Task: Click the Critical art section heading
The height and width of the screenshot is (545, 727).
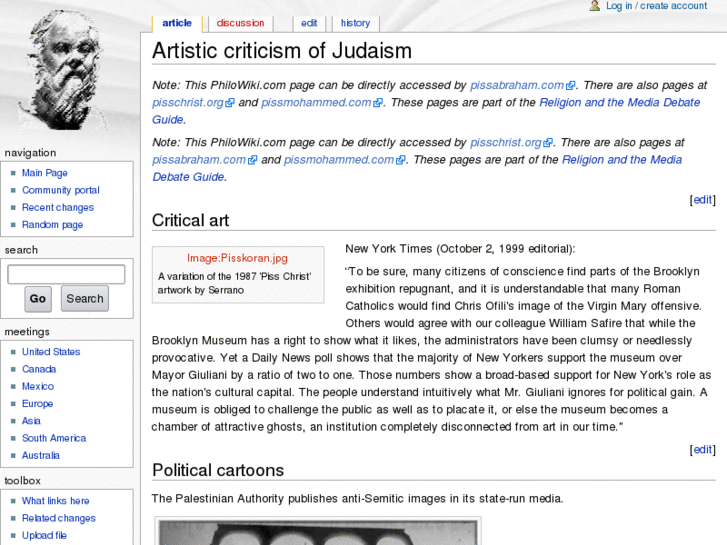Action: [191, 220]
